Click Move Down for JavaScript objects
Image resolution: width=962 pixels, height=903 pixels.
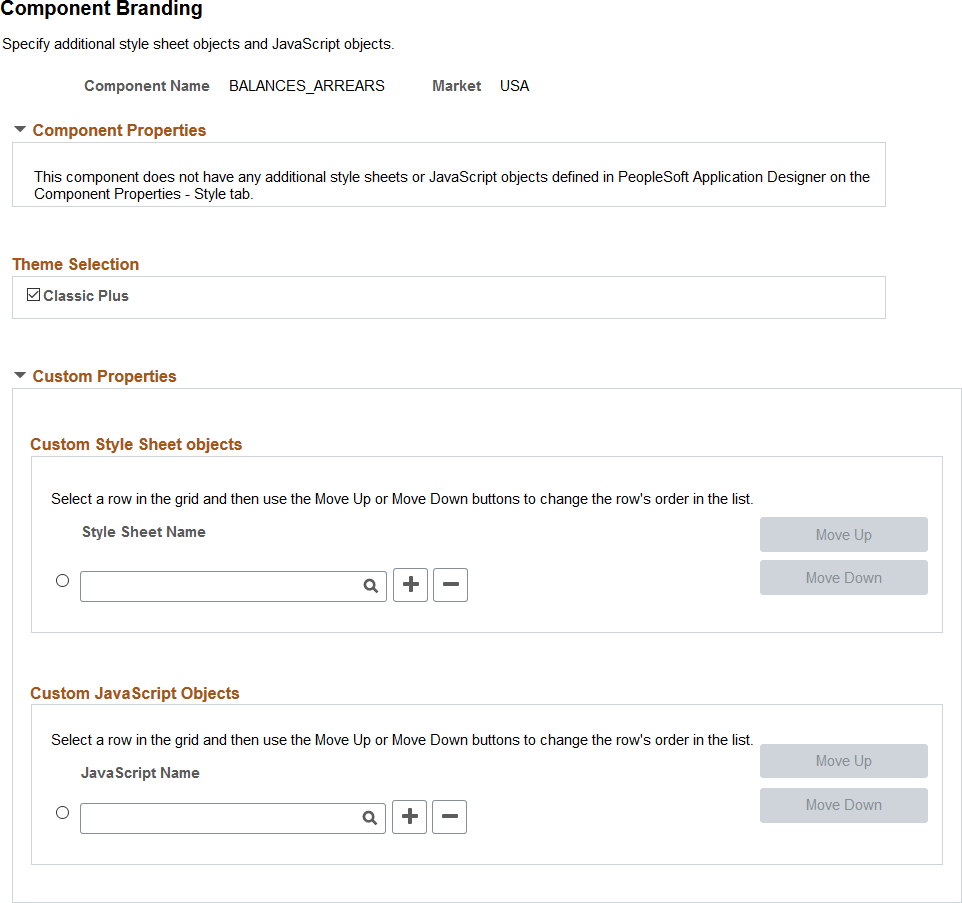(844, 805)
